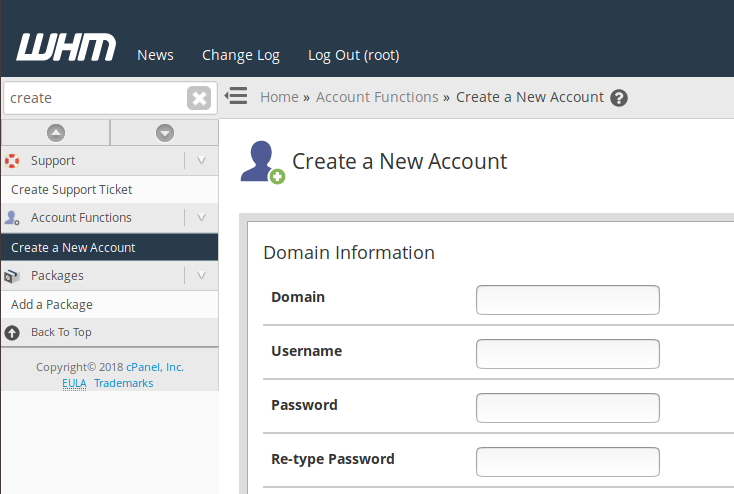Open Create Support Ticket link

[x=72, y=189]
